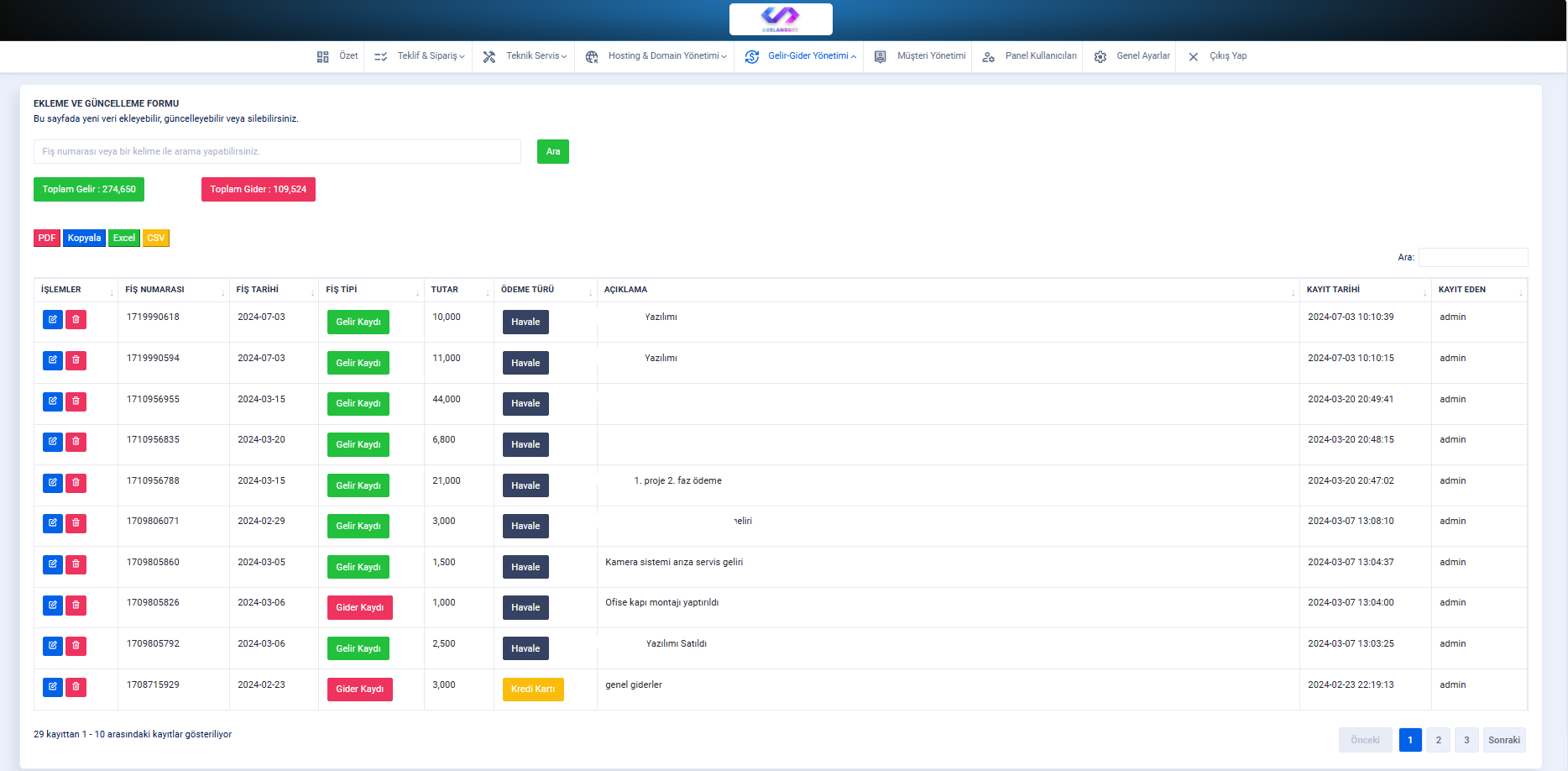The height and width of the screenshot is (771, 1568).
Task: Delete record for receipt 1709805826
Action: click(x=76, y=605)
